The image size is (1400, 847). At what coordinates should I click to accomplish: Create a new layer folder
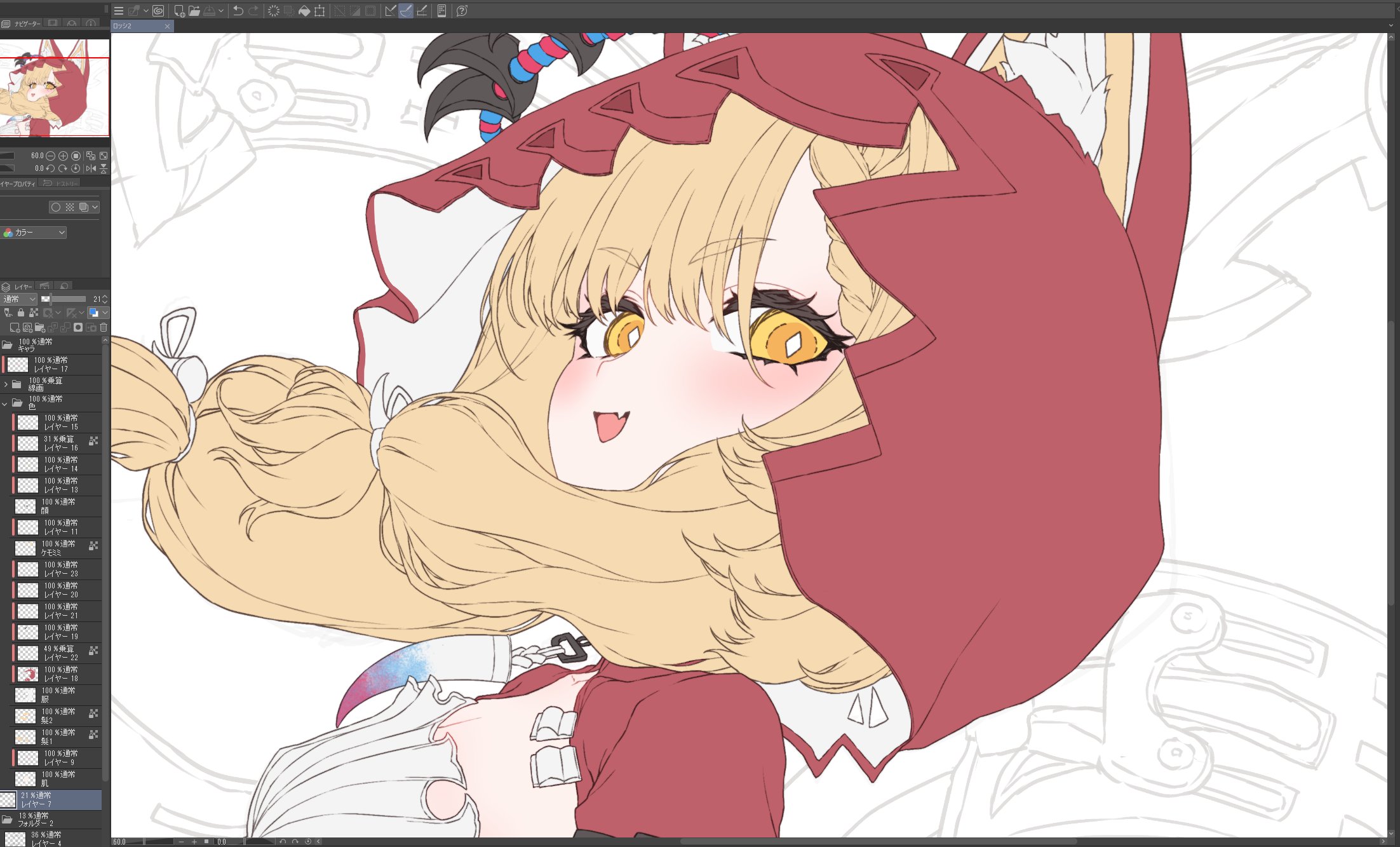(39, 328)
